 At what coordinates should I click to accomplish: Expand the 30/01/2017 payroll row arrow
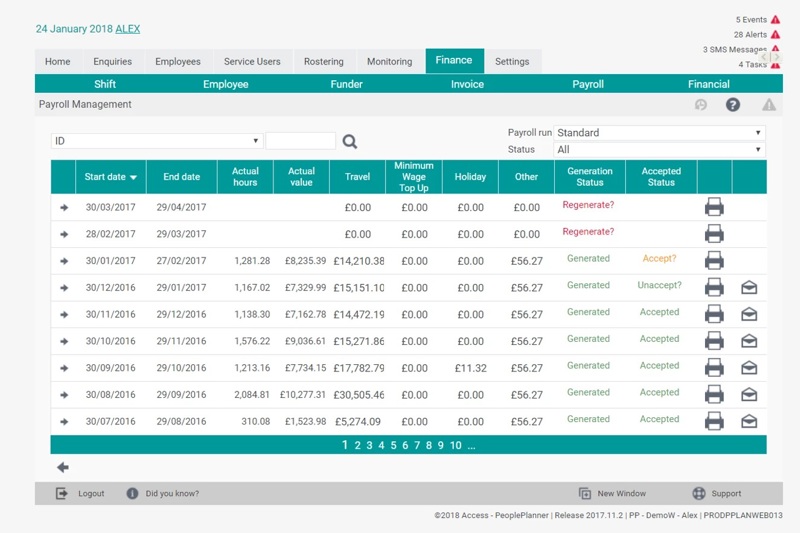[x=64, y=261]
